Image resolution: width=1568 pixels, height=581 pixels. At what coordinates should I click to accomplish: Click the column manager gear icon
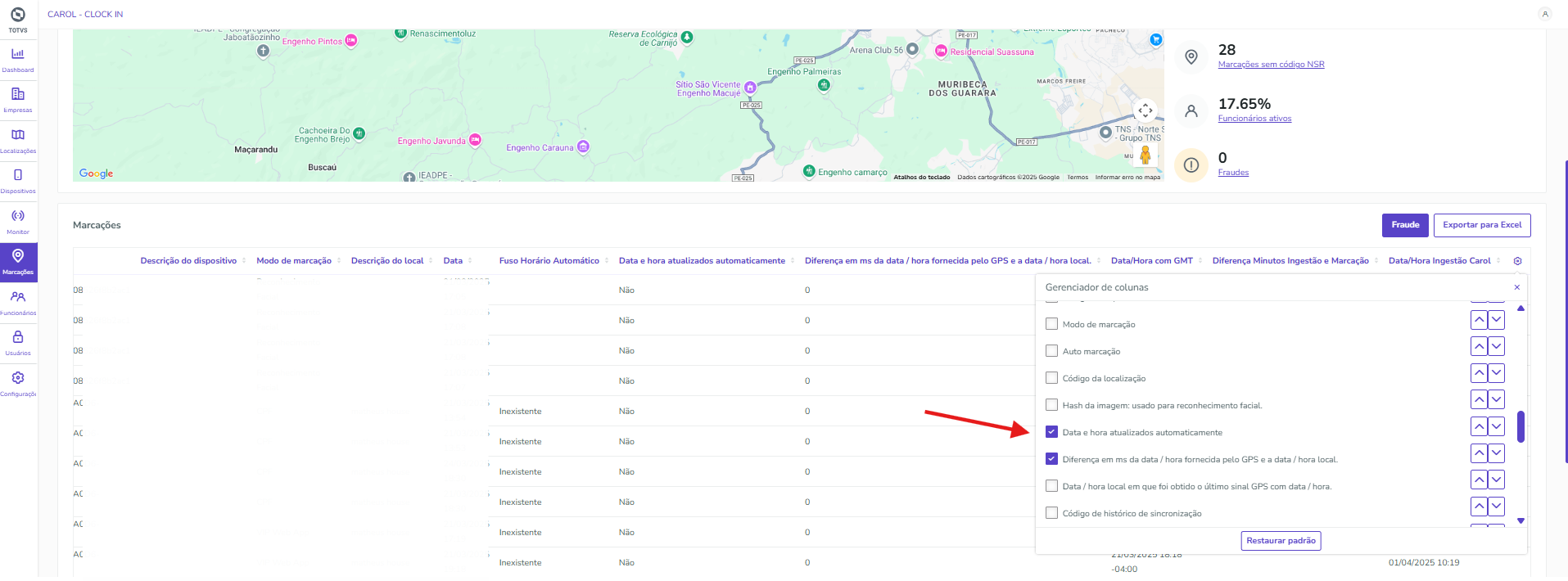coord(1517,261)
